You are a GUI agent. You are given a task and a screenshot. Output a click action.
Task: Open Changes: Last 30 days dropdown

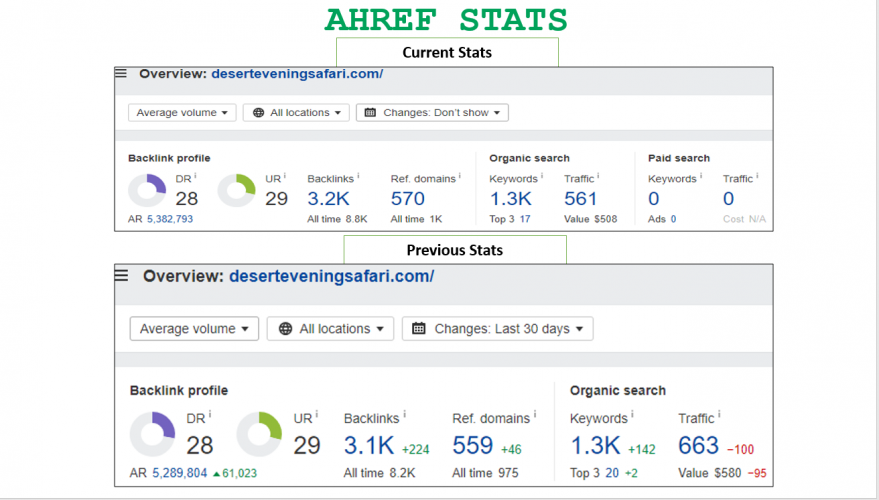point(497,328)
